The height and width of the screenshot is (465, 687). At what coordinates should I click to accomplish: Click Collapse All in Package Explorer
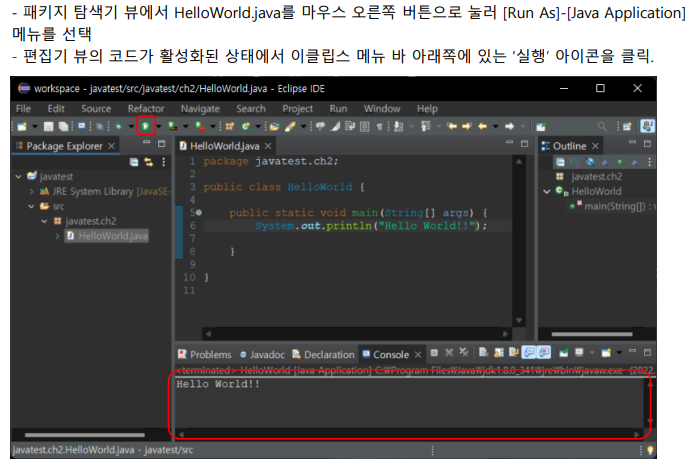click(x=134, y=162)
